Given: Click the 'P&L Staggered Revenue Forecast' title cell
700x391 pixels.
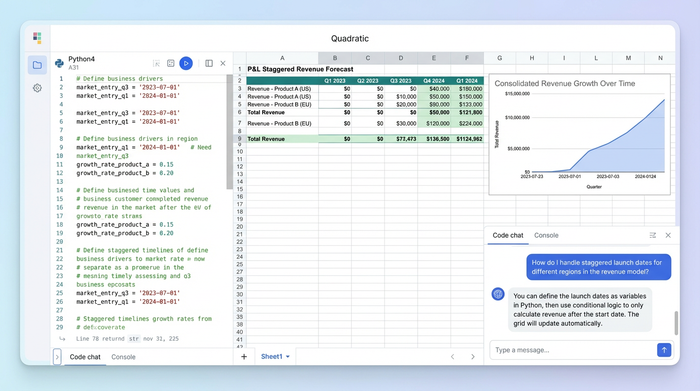Looking at the screenshot, I should [300, 69].
